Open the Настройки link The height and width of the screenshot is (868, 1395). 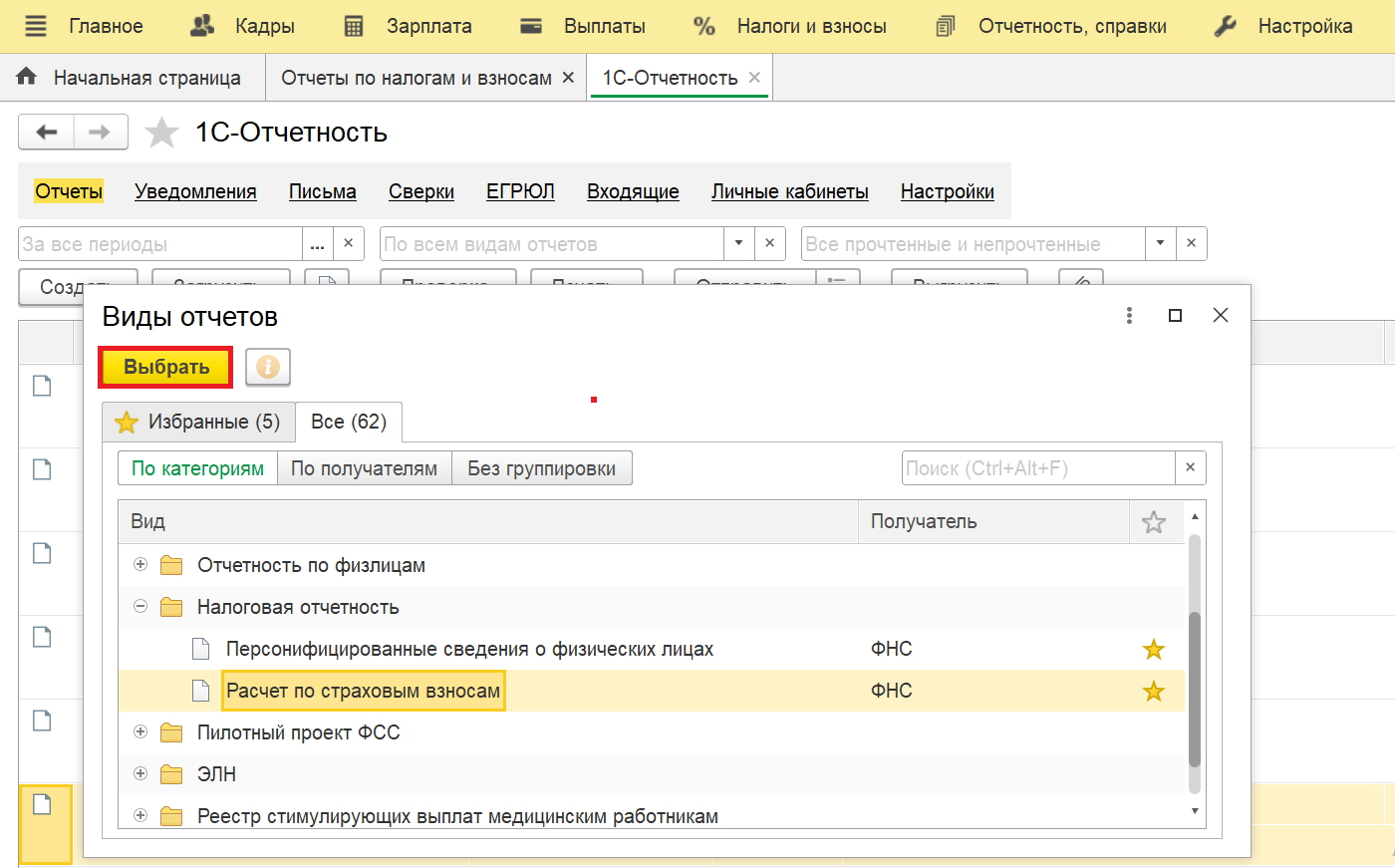pyautogui.click(x=948, y=192)
